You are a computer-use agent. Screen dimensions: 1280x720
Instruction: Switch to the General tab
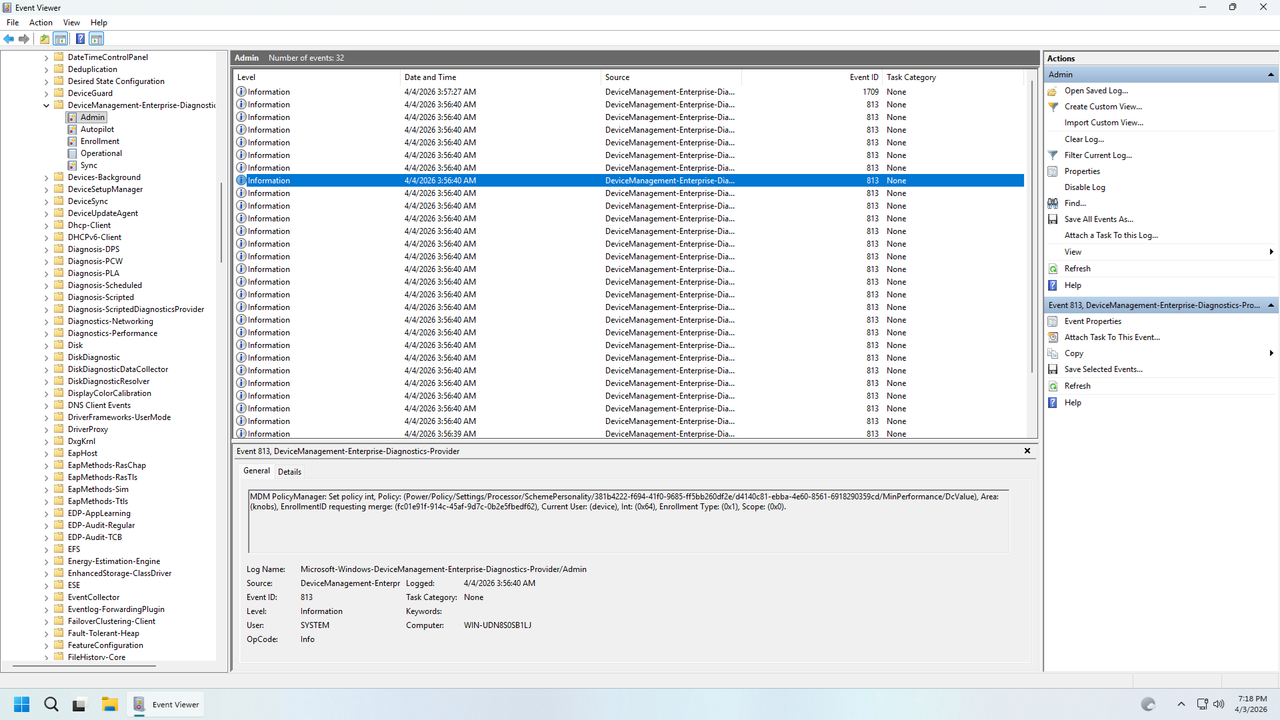click(x=257, y=471)
